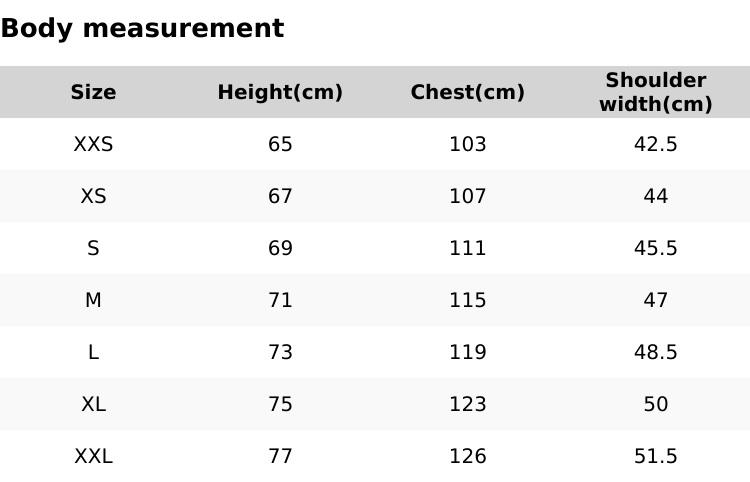Click the XL size cell

tap(93, 404)
